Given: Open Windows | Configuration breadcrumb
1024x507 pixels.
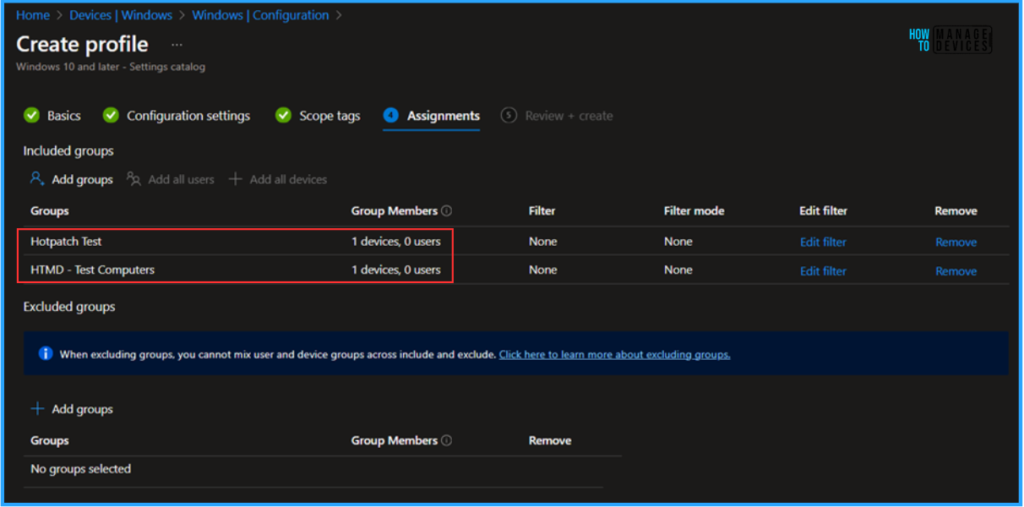Looking at the screenshot, I should (x=260, y=15).
